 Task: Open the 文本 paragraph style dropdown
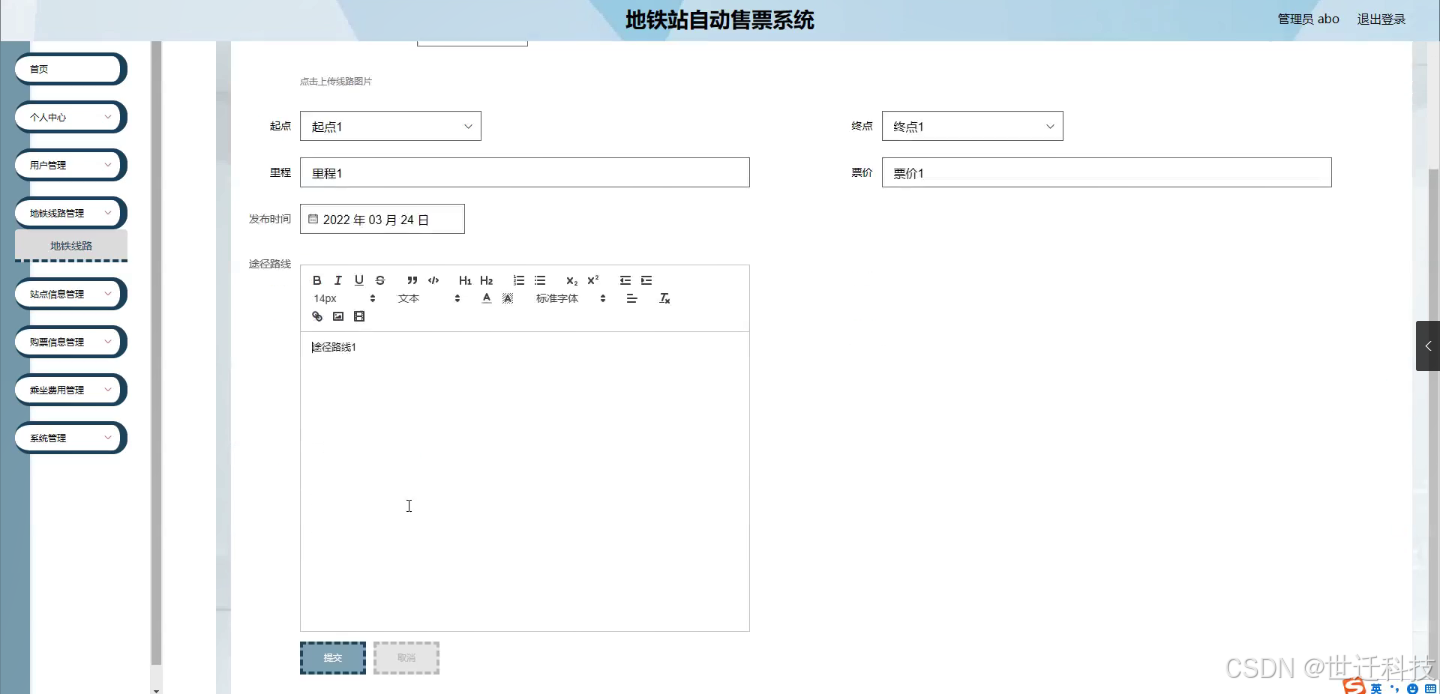(x=429, y=299)
